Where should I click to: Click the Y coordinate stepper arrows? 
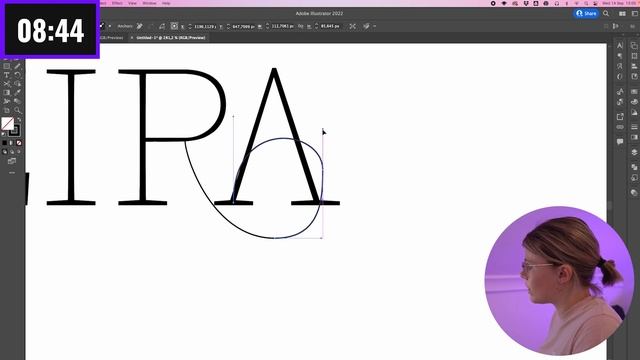pos(228,26)
